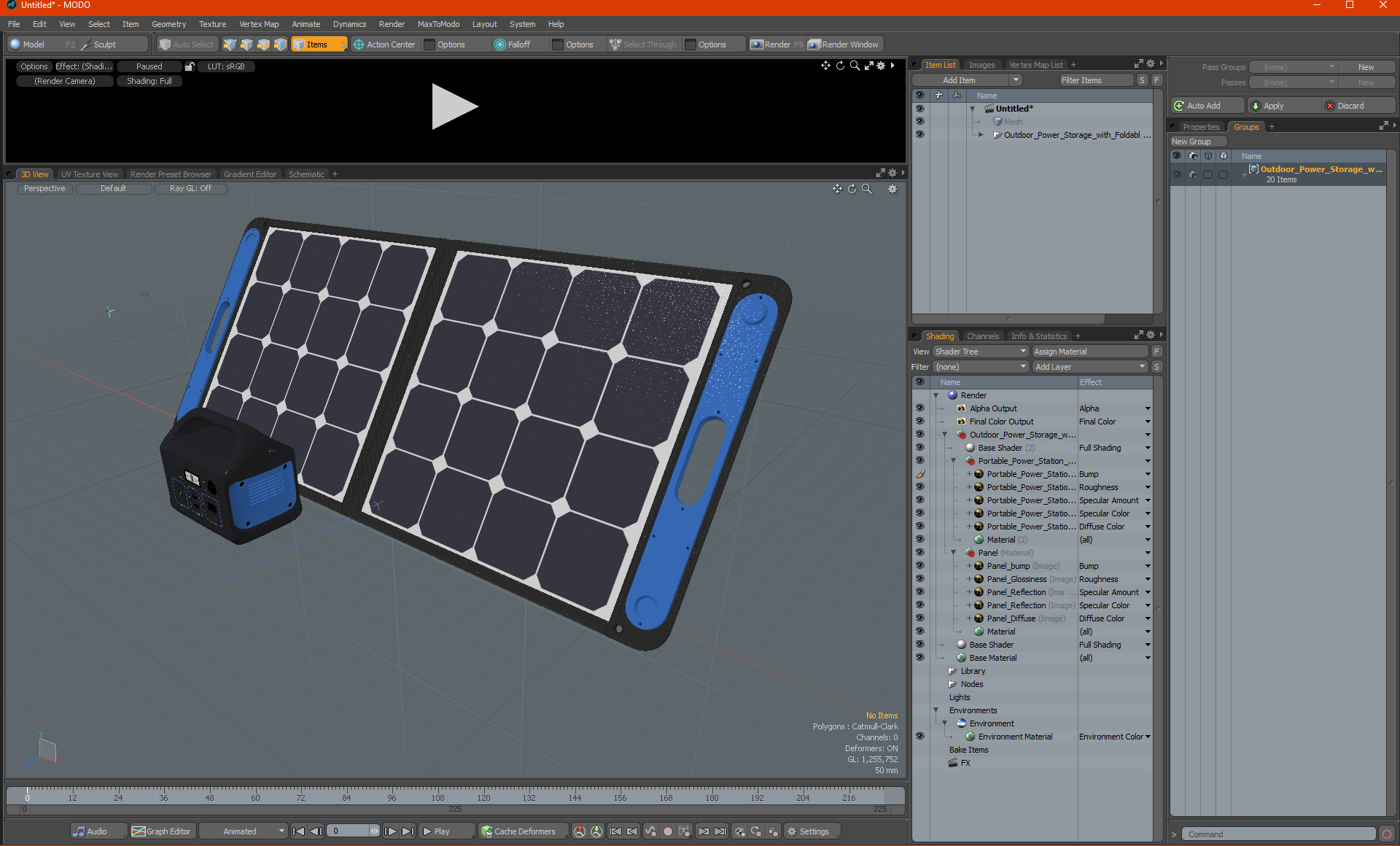Screen dimensions: 1400x846
Task: Open 3D viewport settings gear
Action: point(892,189)
